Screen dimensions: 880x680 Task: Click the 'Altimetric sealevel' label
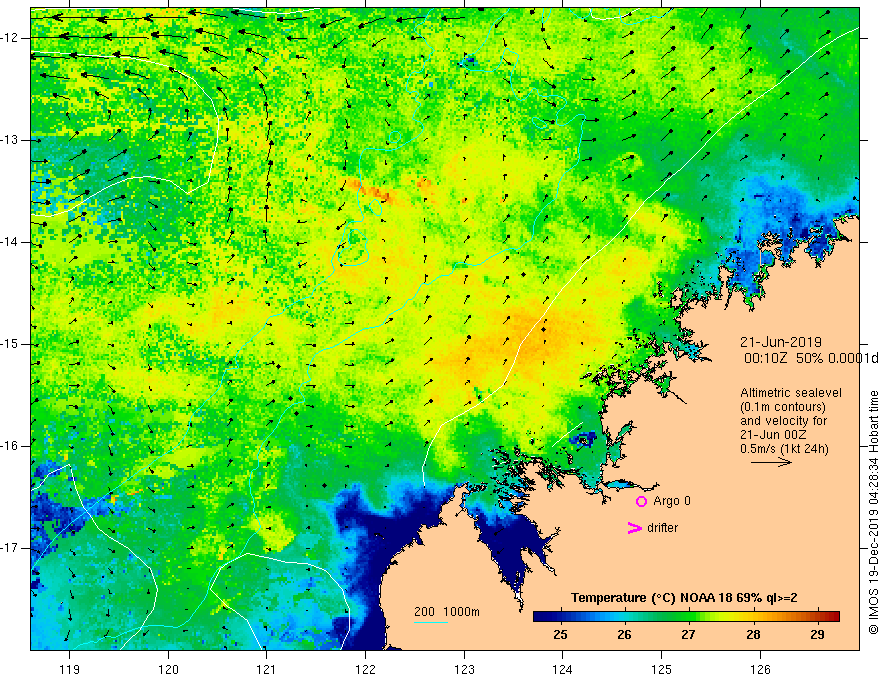(791, 393)
